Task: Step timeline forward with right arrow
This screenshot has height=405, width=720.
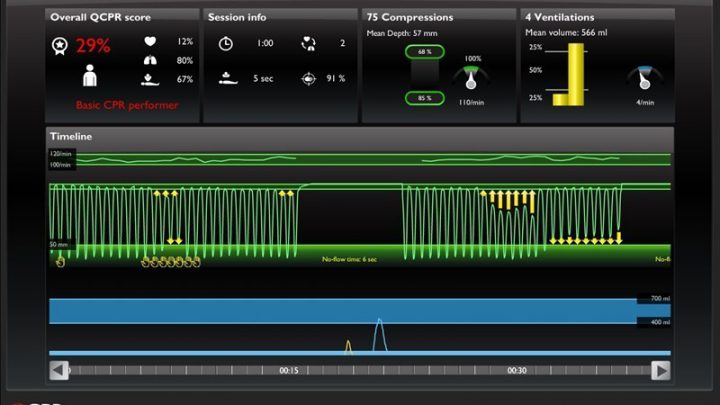Action: 661,371
